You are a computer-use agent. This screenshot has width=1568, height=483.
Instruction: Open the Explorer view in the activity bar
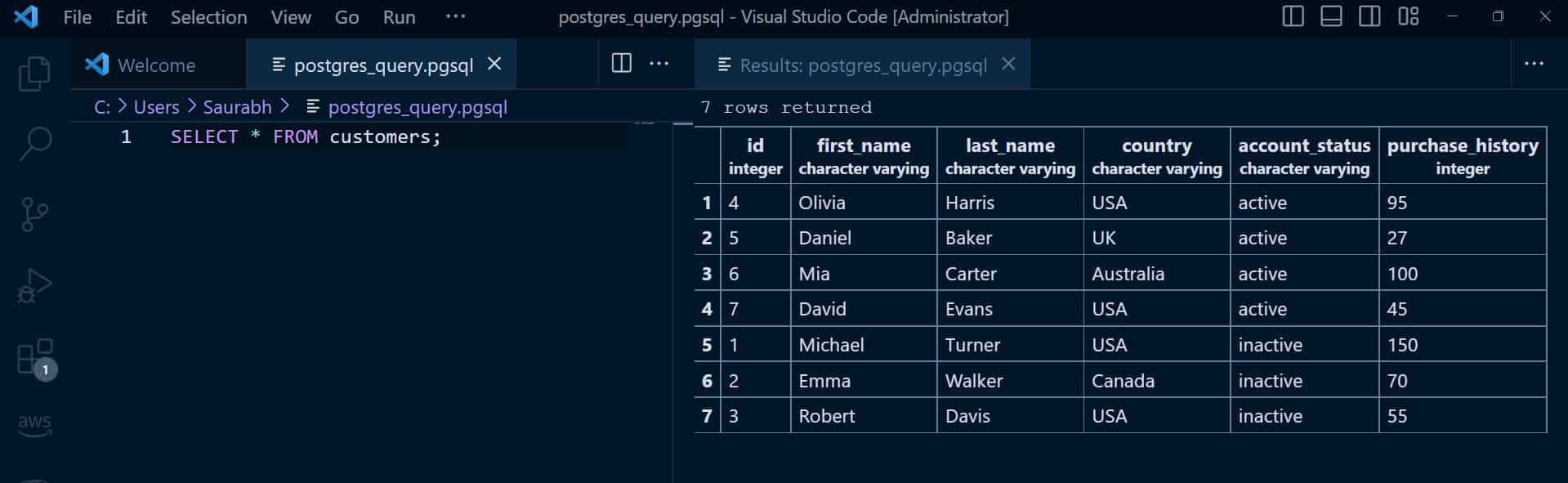click(x=34, y=74)
